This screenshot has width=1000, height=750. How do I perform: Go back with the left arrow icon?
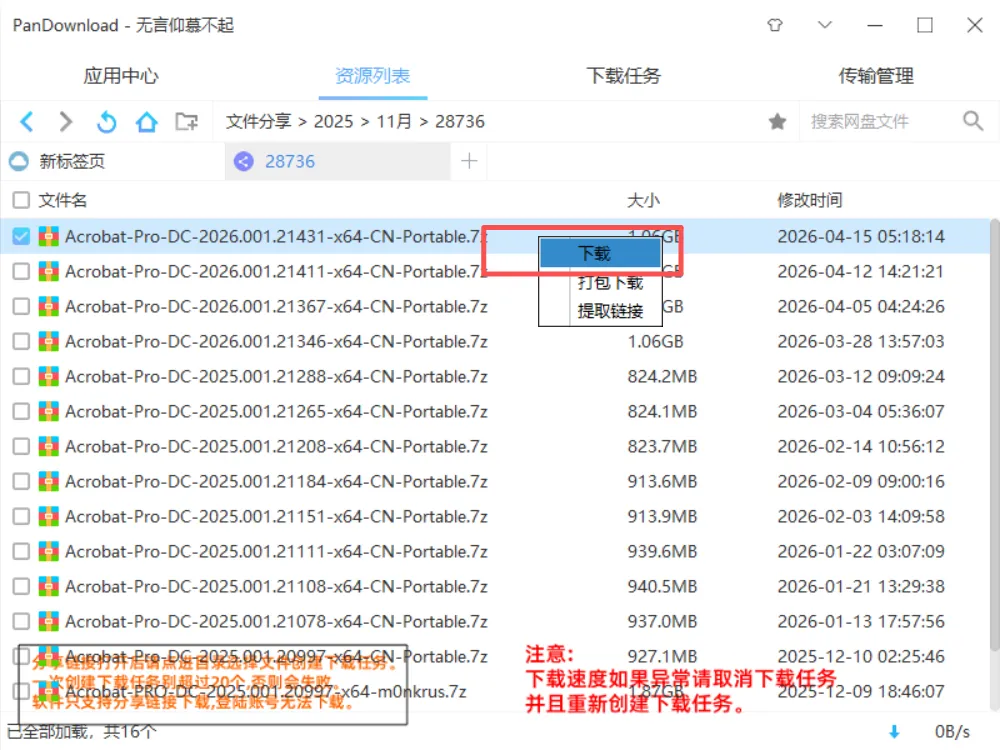[27, 121]
